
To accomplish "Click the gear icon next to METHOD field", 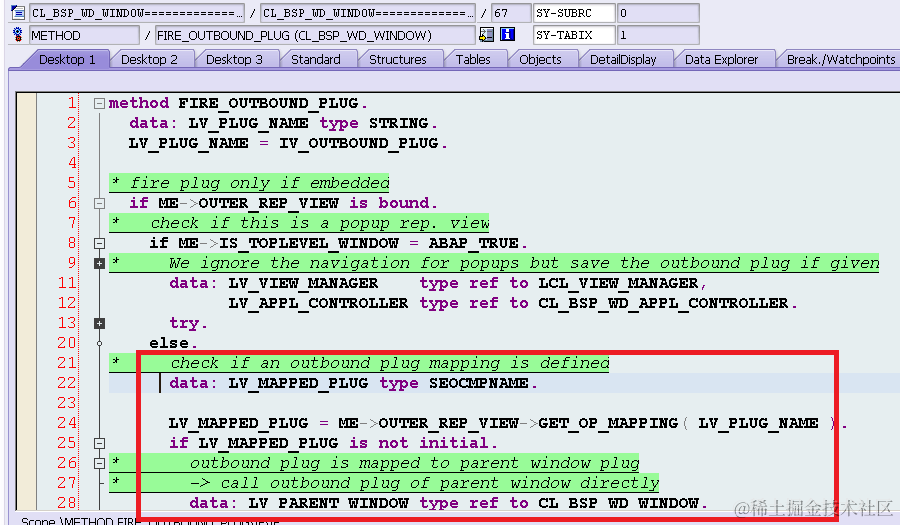I will pyautogui.click(x=18, y=34).
